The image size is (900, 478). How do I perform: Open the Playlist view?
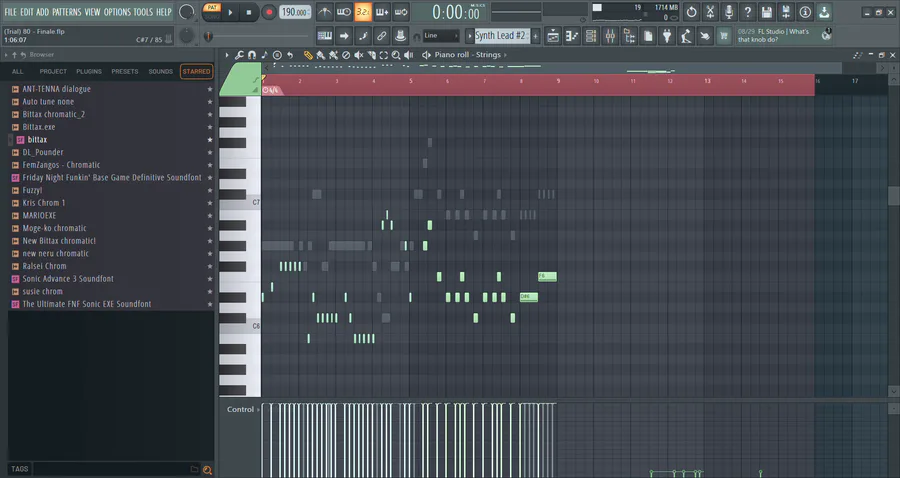click(553, 36)
